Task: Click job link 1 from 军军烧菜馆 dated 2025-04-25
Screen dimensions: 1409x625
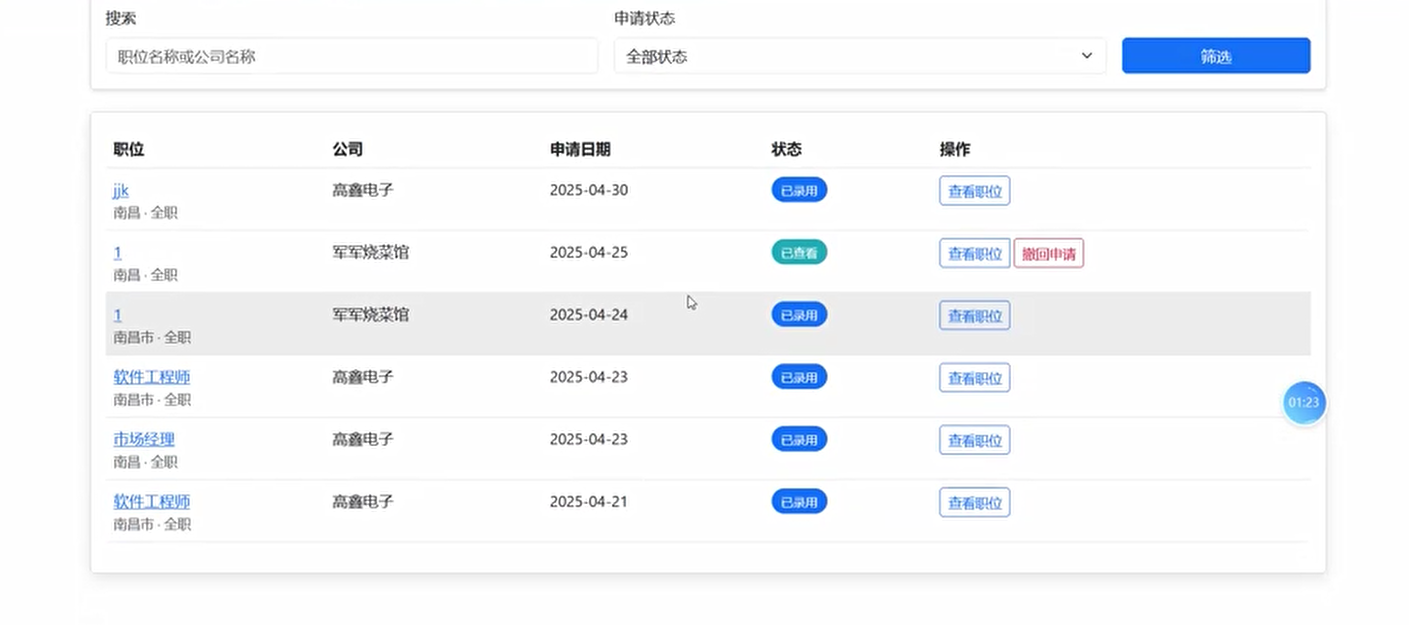Action: [x=117, y=252]
